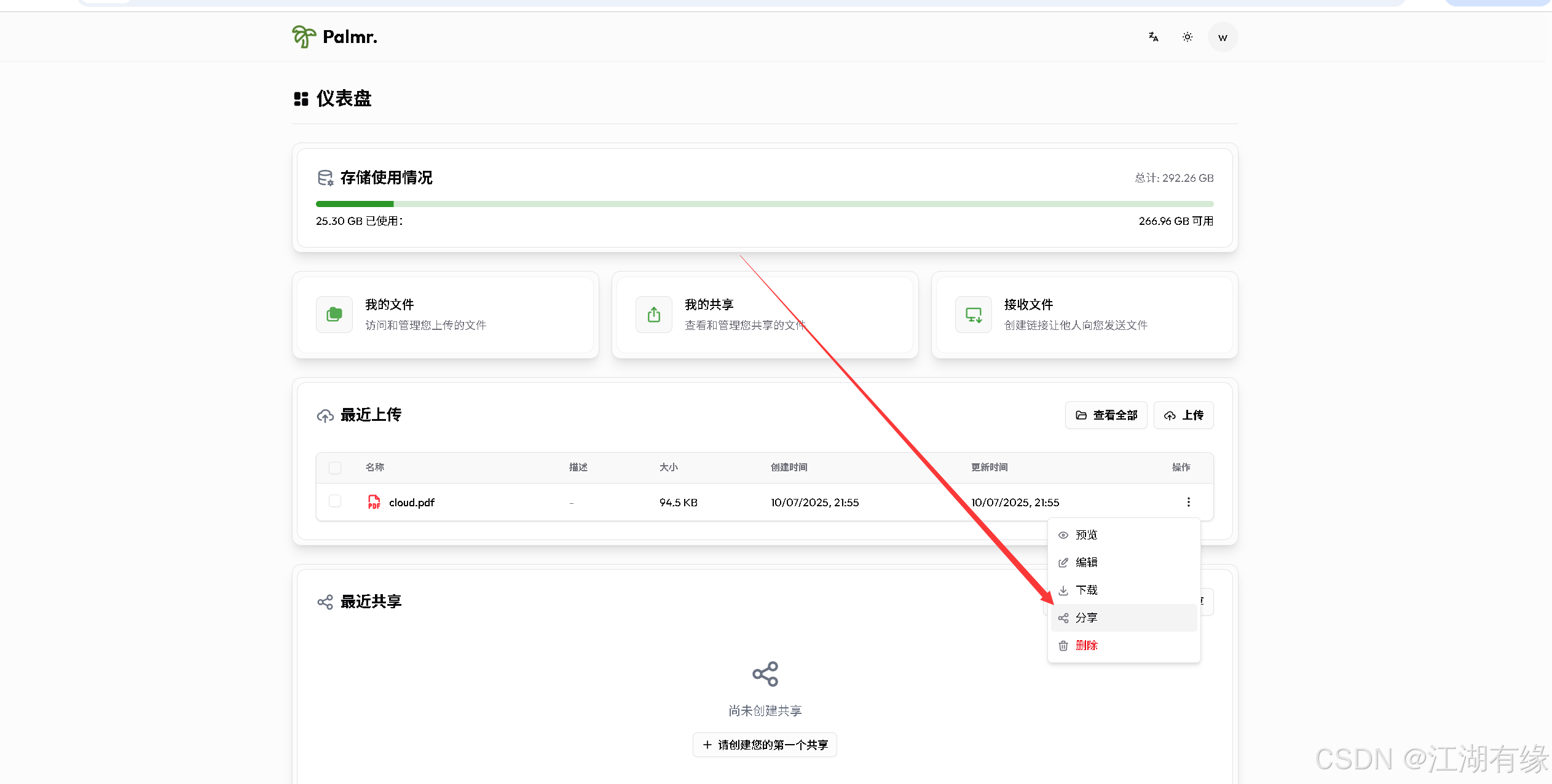Select 分享 in the context menu
The width and height of the screenshot is (1552, 784).
1086,617
